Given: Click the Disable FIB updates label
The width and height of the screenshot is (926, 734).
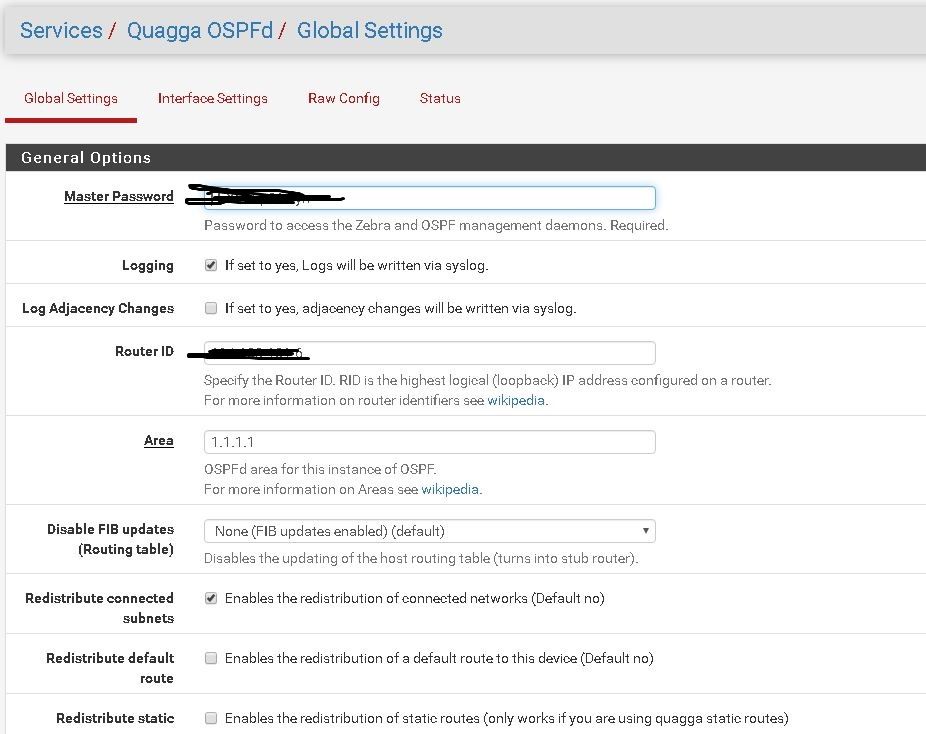Looking at the screenshot, I should [x=110, y=539].
